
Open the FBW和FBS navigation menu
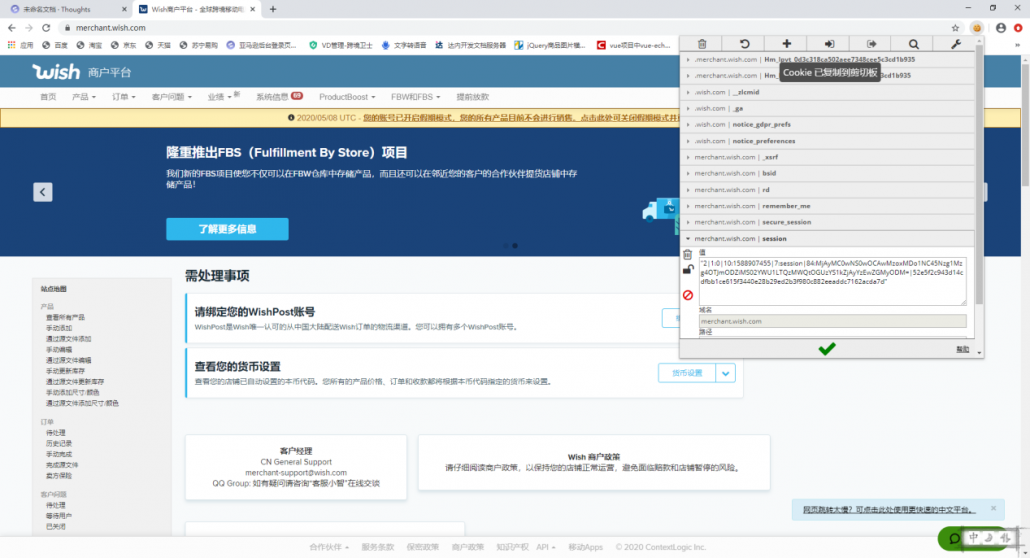pos(415,97)
